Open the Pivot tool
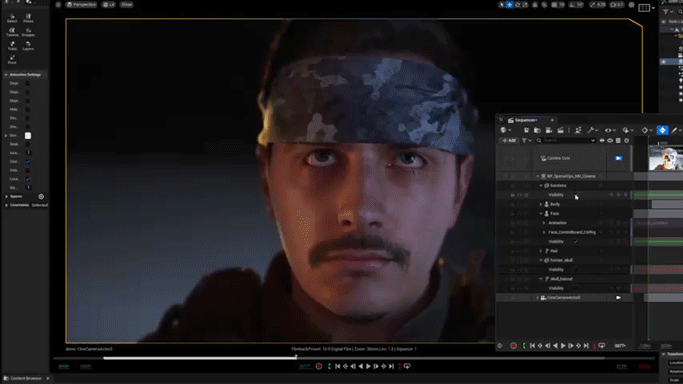 coord(12,60)
